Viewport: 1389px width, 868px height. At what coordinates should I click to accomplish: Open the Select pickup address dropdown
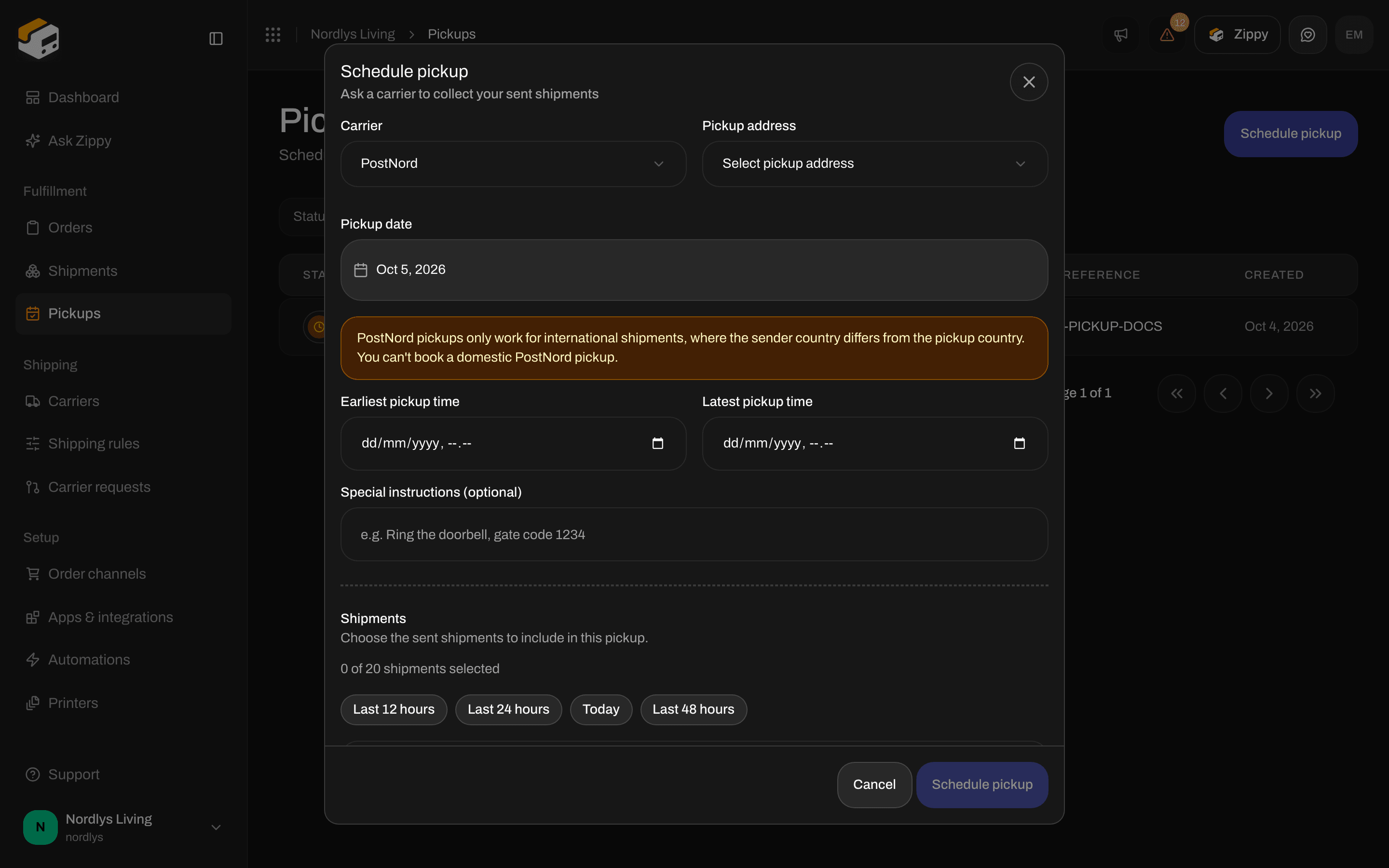[x=875, y=163]
